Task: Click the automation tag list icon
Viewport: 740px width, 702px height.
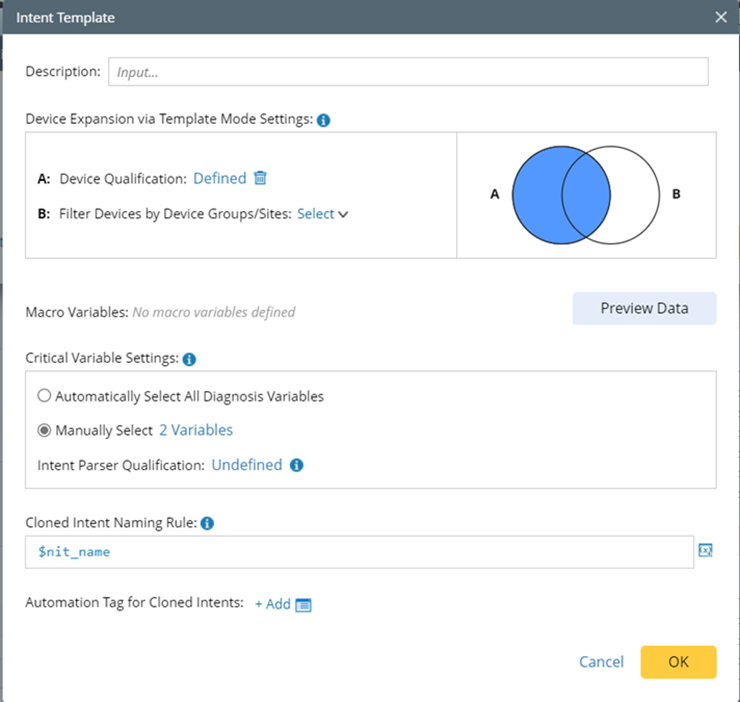Action: click(304, 604)
